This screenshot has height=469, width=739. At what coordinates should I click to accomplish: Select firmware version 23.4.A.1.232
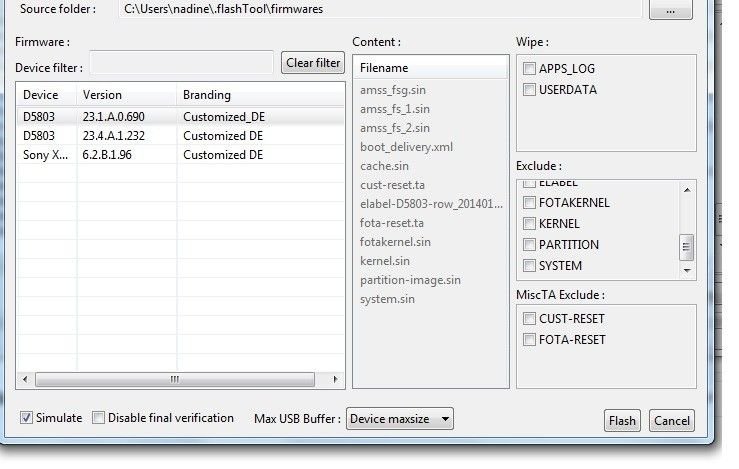114,136
